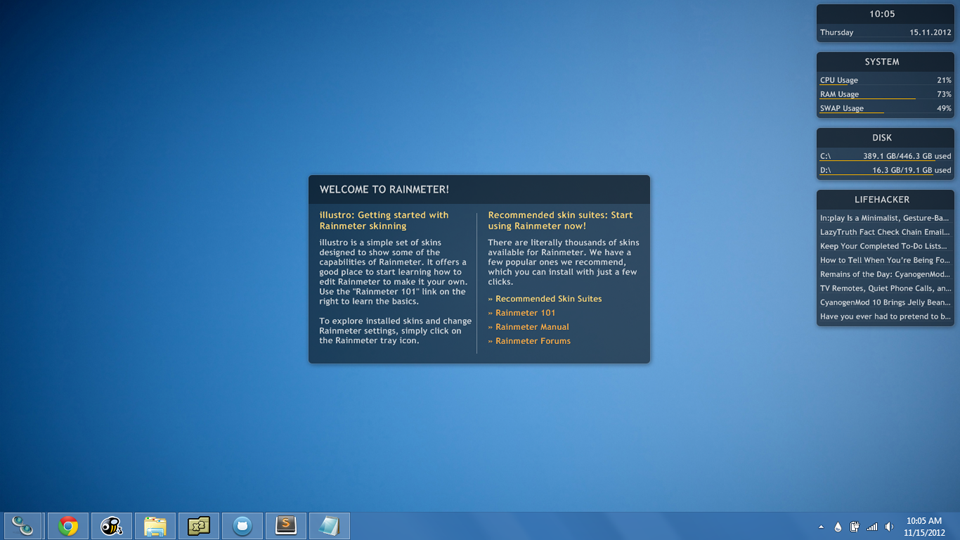Open LazyTruth Fact Check feed item
The width and height of the screenshot is (960, 540).
(885, 232)
